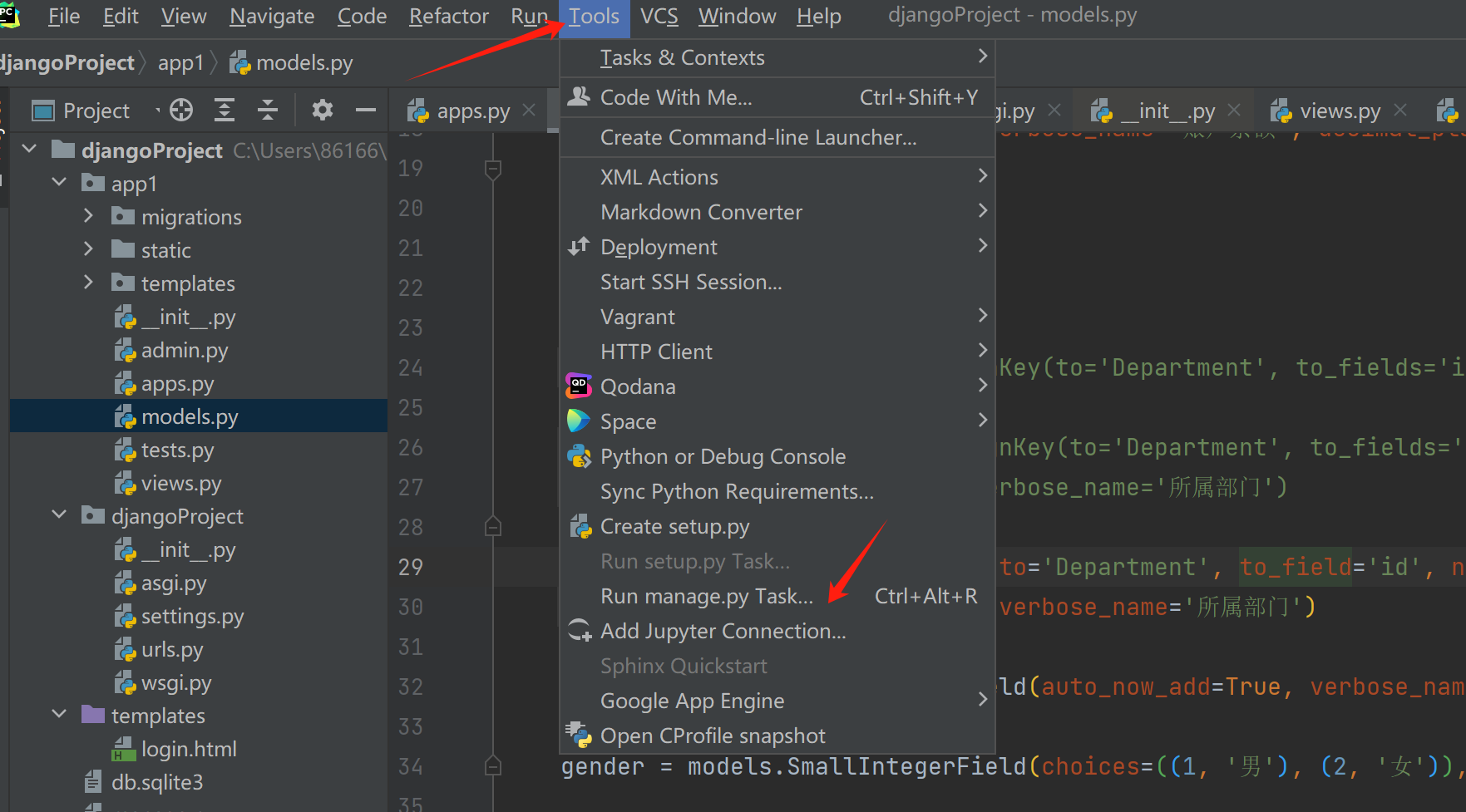Open Project panel settings gear
The height and width of the screenshot is (812, 1466).
(x=322, y=111)
